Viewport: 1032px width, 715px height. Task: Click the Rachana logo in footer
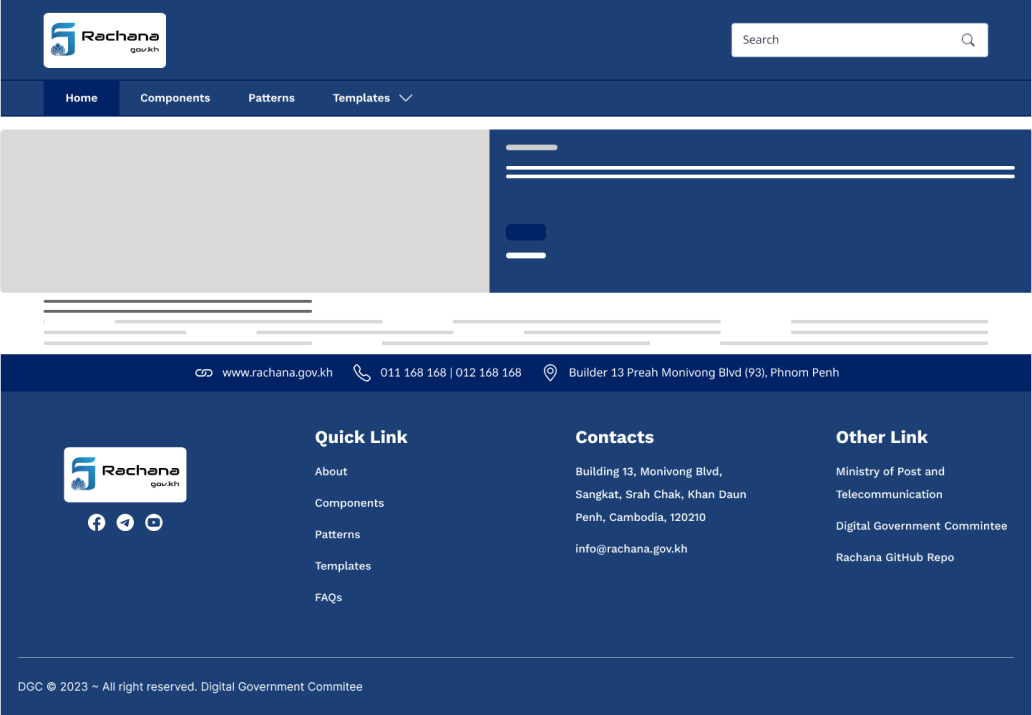[x=125, y=474]
